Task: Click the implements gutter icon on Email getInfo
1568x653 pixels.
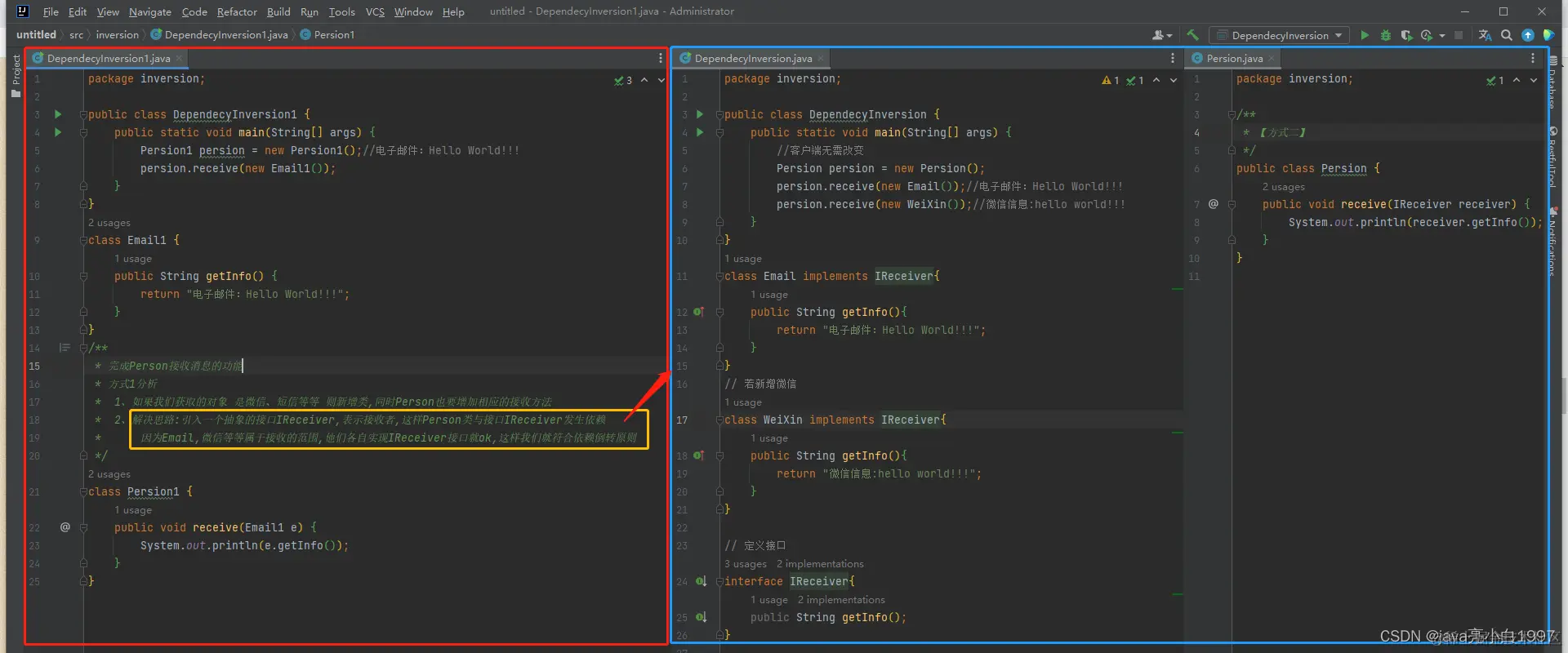Action: (x=699, y=312)
